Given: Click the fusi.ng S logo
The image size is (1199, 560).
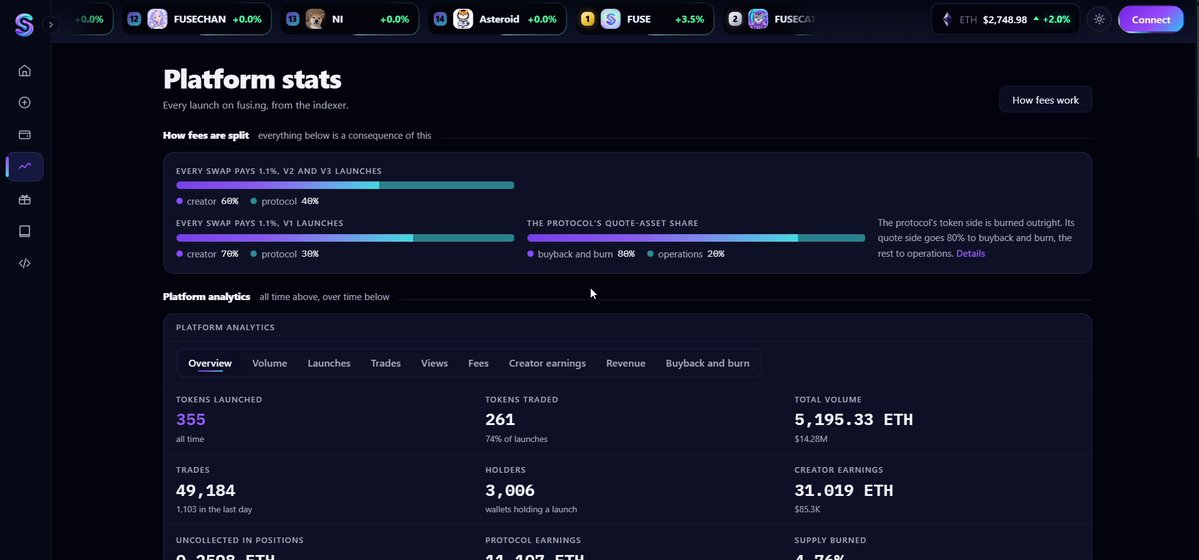Looking at the screenshot, I should click(x=24, y=24).
